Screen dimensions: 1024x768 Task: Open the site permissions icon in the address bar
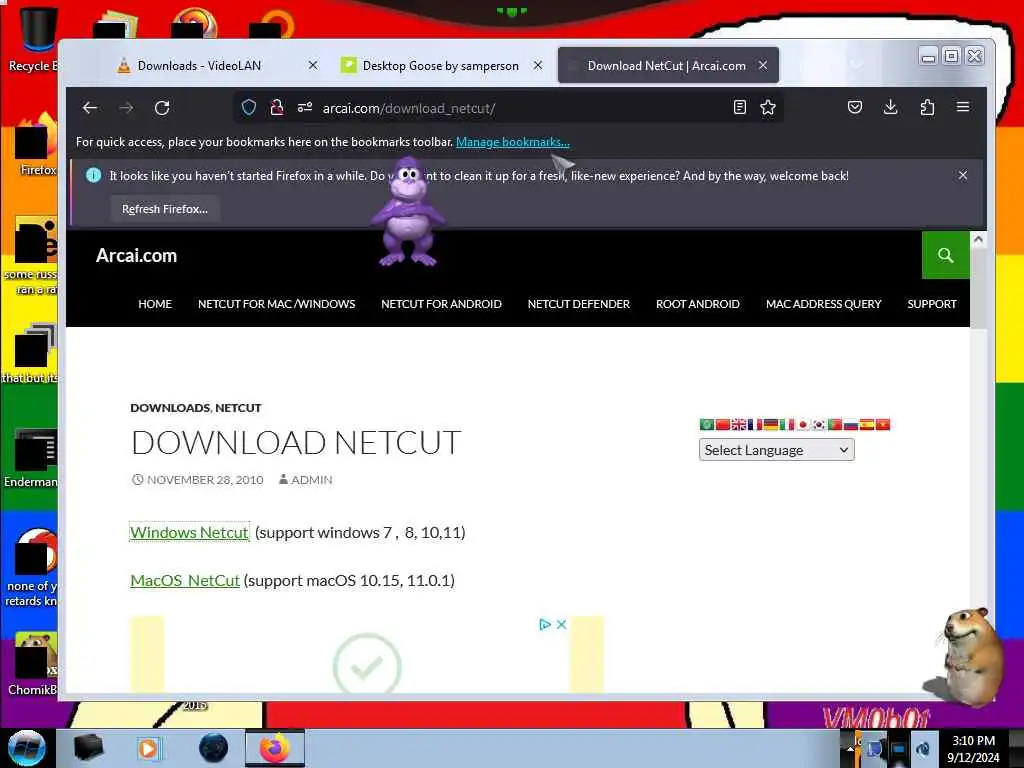pos(305,108)
